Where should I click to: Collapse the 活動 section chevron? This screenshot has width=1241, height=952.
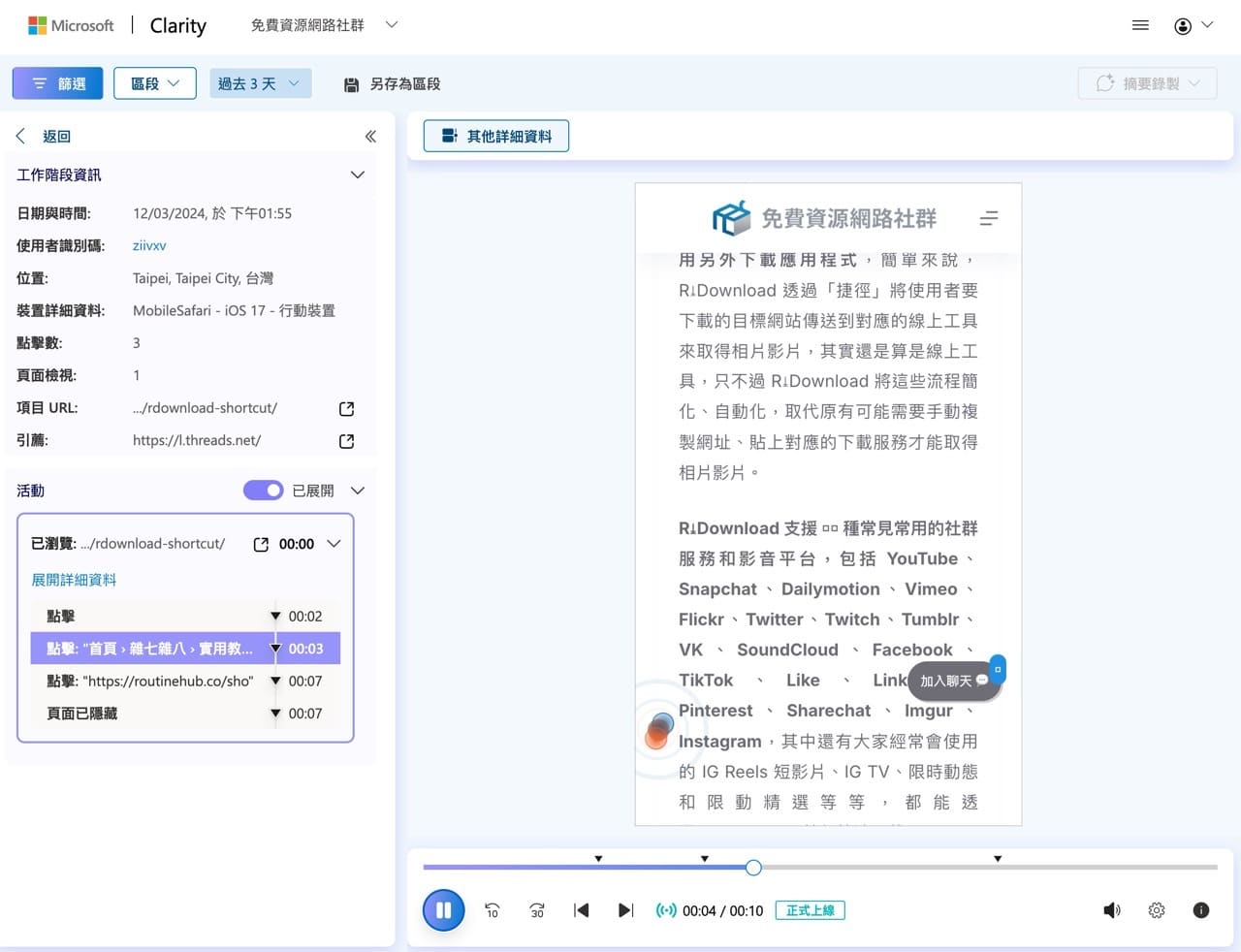pyautogui.click(x=357, y=491)
